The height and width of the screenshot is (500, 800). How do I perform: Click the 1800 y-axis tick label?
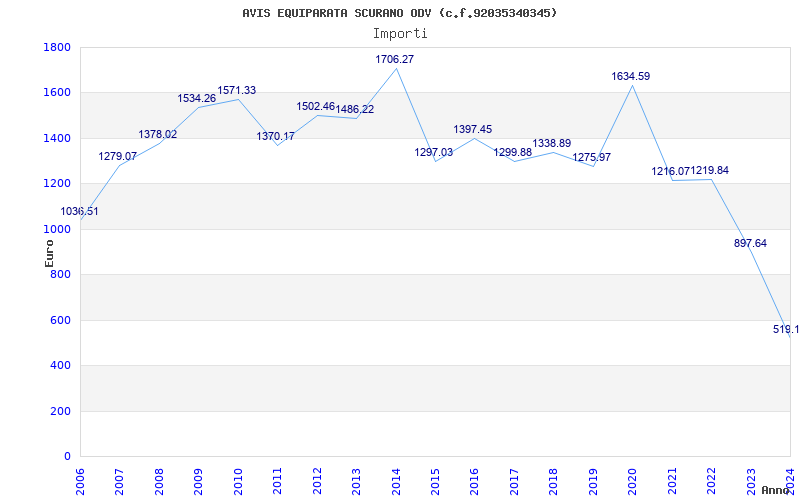[x=58, y=47]
